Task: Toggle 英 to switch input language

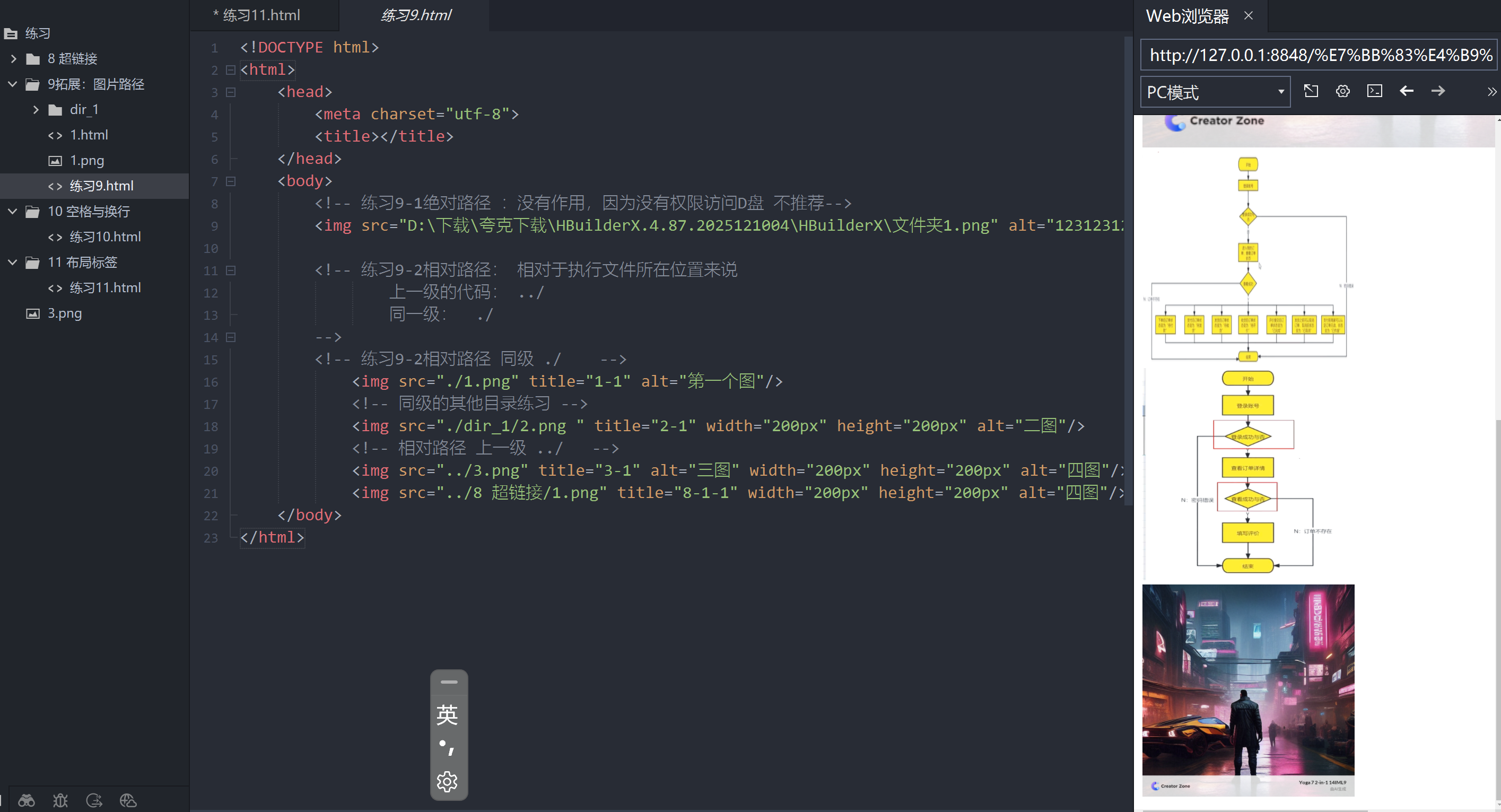Action: click(448, 715)
